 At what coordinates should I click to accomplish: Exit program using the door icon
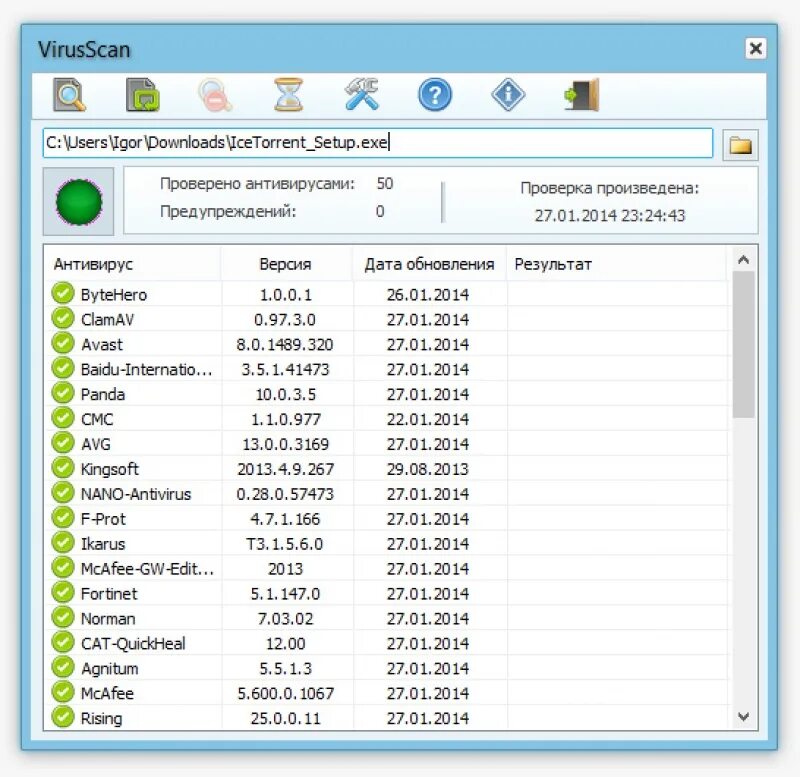tap(582, 94)
